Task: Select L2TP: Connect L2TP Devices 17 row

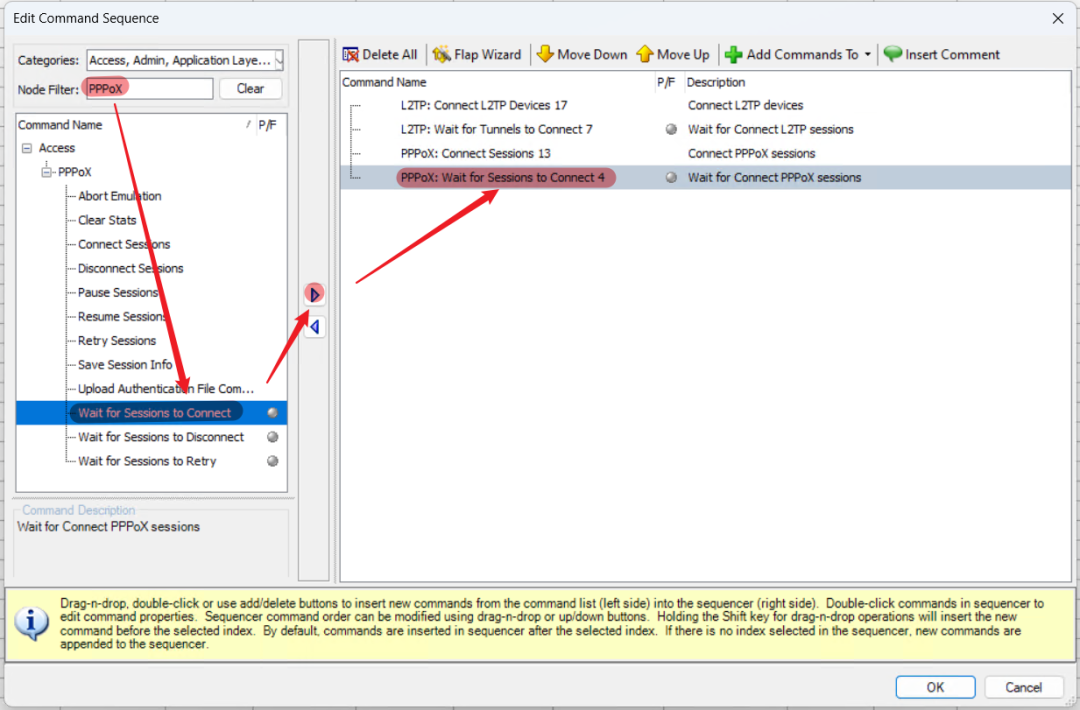Action: click(x=483, y=105)
